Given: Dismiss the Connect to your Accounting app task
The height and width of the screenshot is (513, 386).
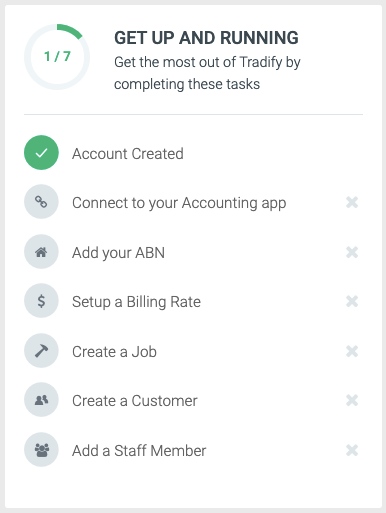Looking at the screenshot, I should click(x=352, y=202).
